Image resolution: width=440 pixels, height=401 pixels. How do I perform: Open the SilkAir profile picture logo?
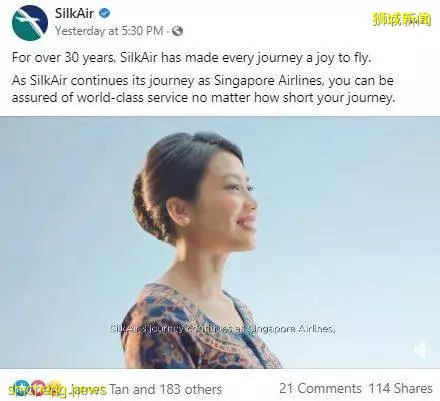coord(30,23)
